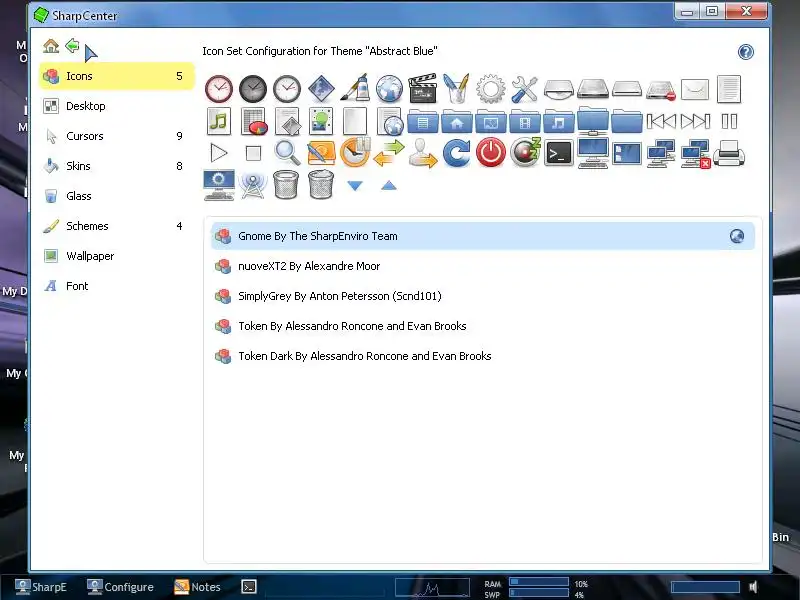Screen dimensions: 800x600
Task: Select the Icons sidebar item
Action: click(x=117, y=76)
